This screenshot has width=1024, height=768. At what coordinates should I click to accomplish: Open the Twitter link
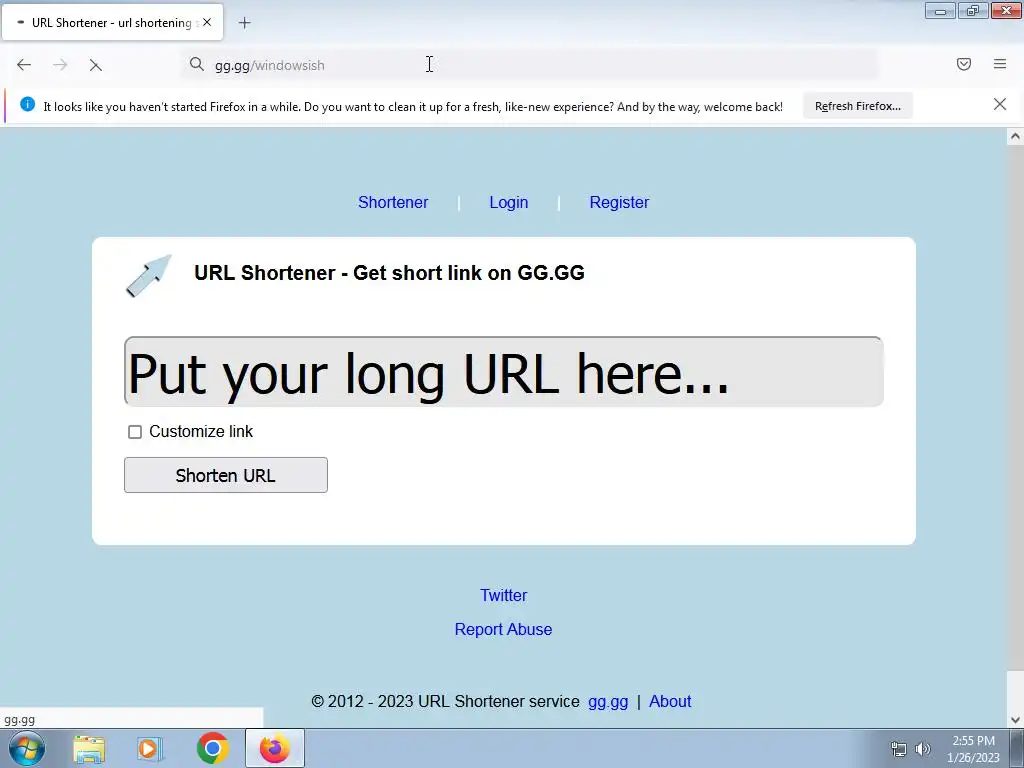[504, 596]
